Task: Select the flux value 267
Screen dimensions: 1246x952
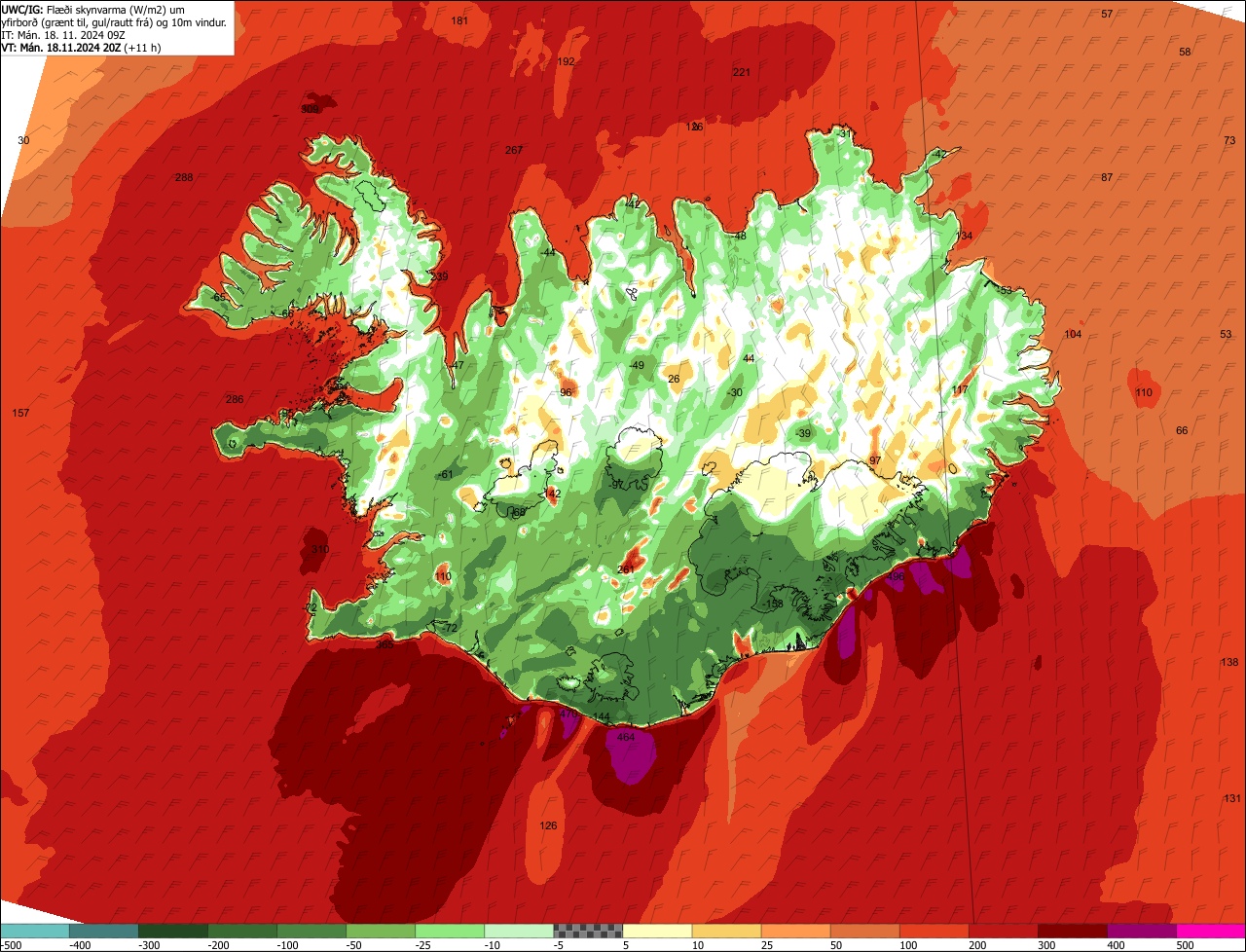Action: [514, 150]
